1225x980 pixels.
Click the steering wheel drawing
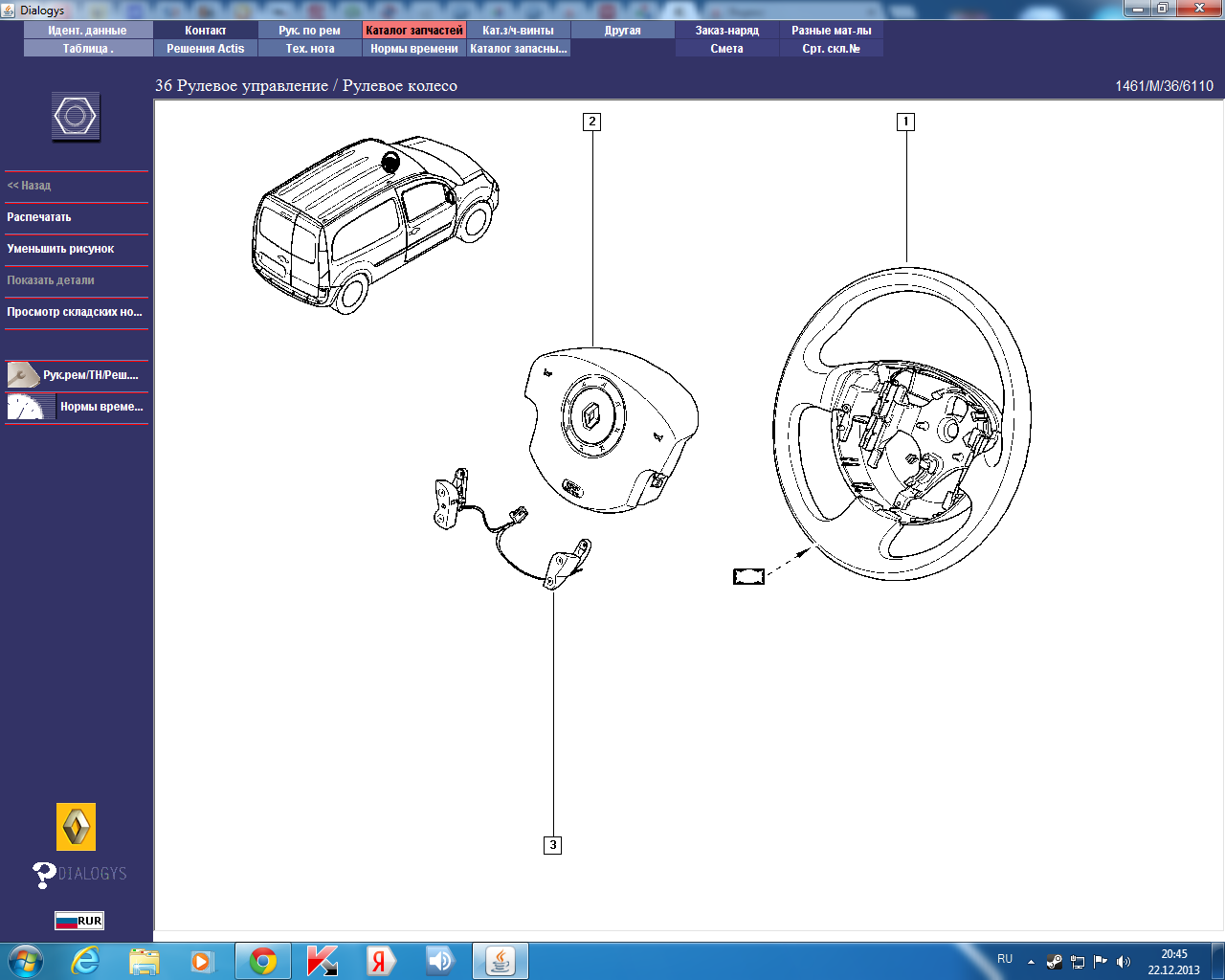902,424
